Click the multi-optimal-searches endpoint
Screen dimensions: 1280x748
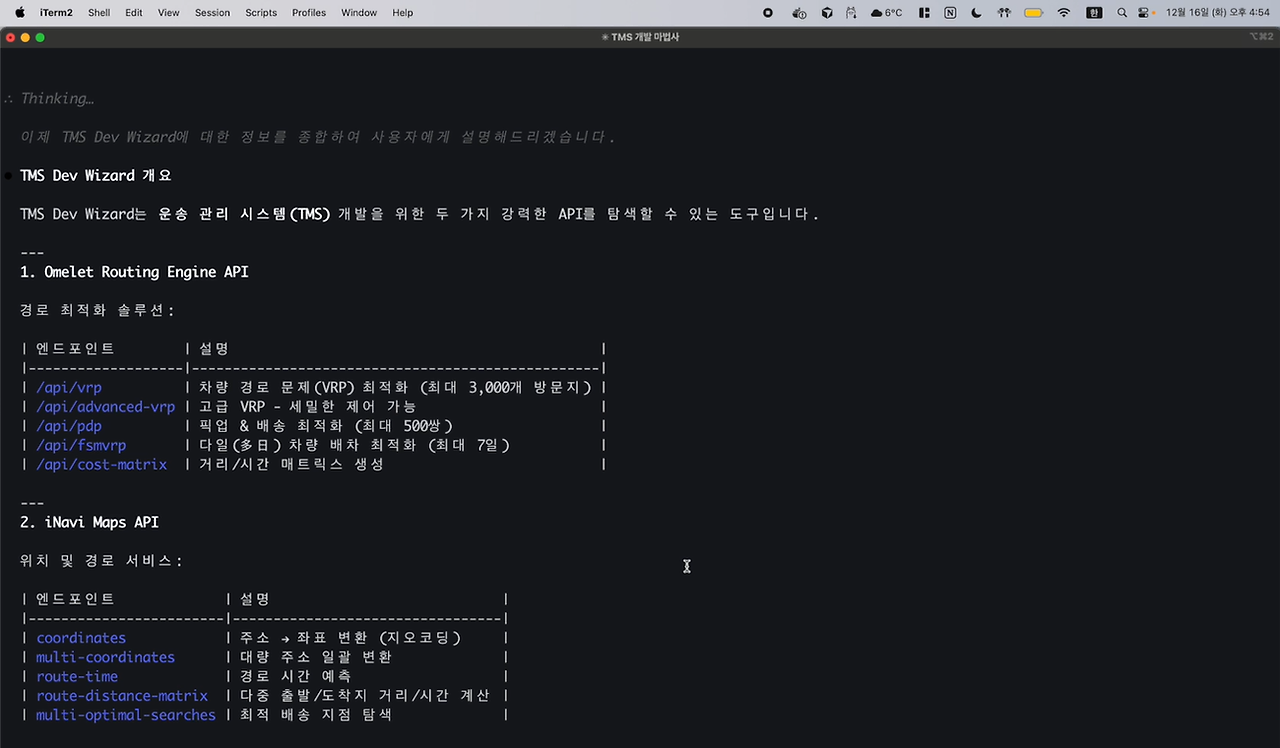(x=126, y=715)
